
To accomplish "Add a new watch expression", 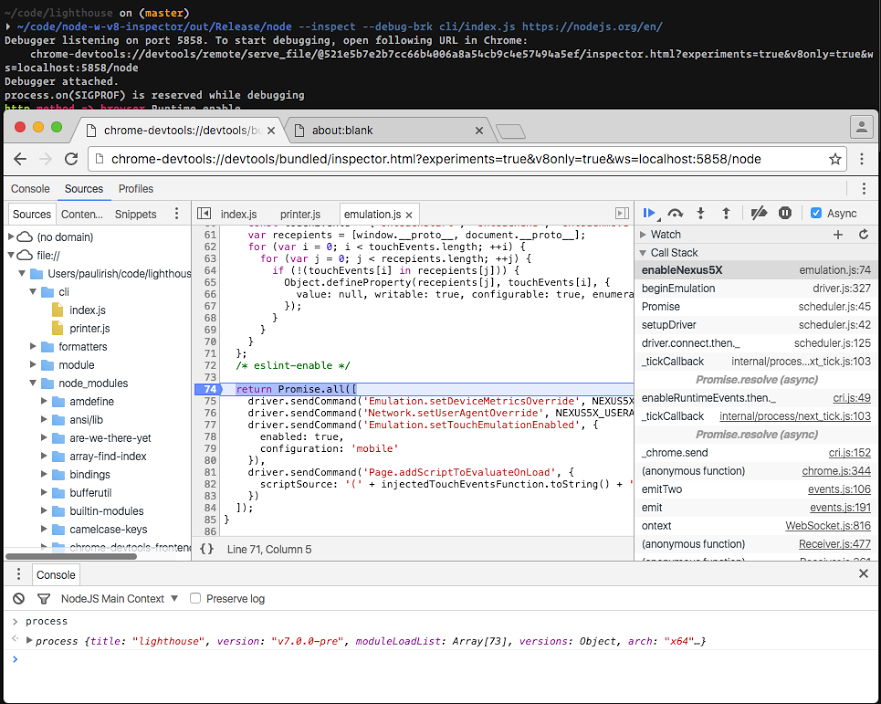I will (x=838, y=234).
